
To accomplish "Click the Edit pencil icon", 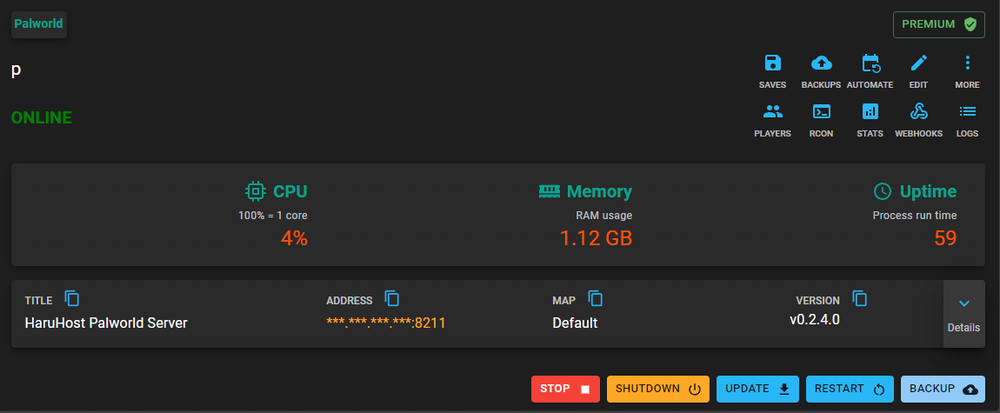I will click(x=919, y=63).
